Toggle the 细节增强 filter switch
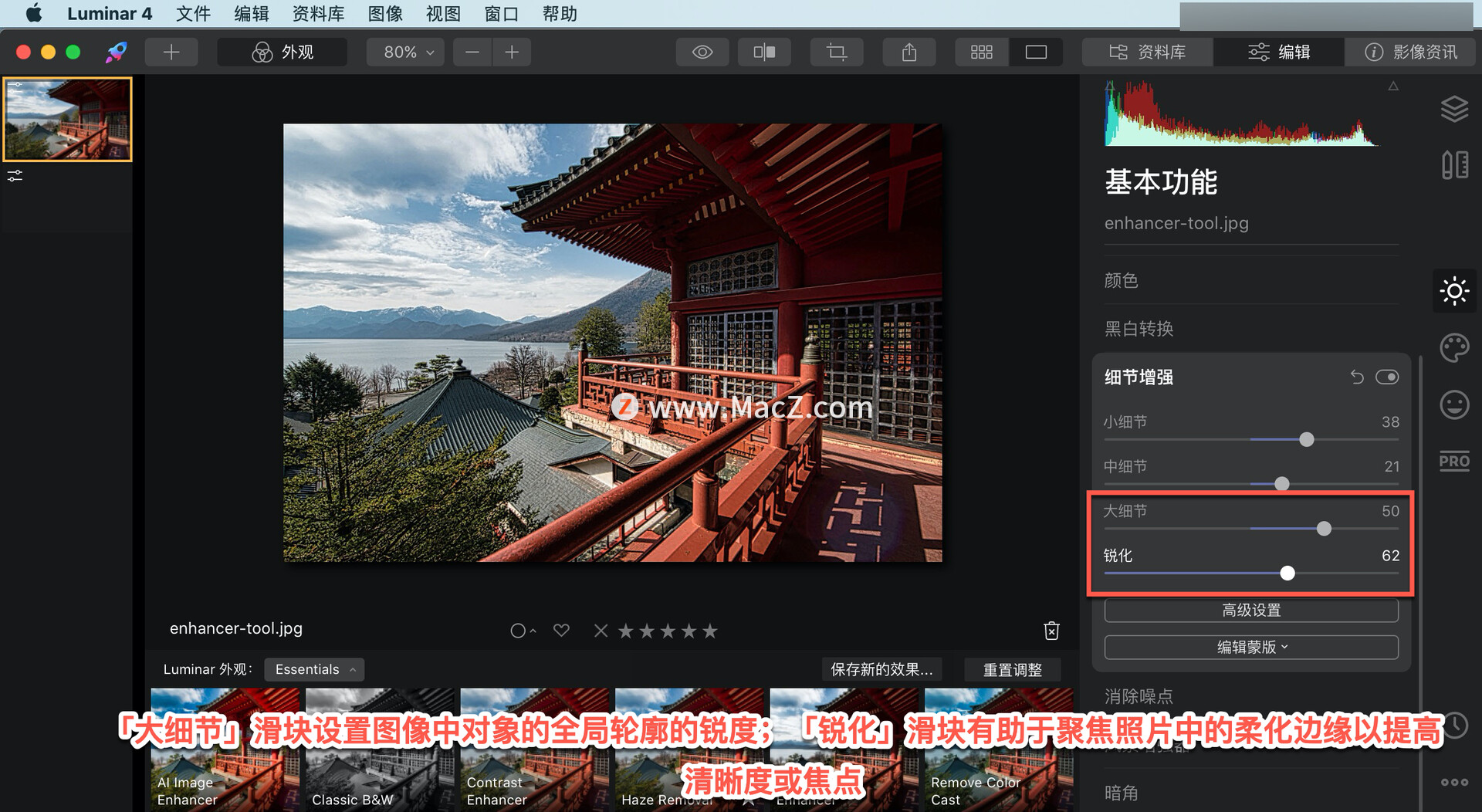Viewport: 1482px width, 812px height. (1387, 377)
